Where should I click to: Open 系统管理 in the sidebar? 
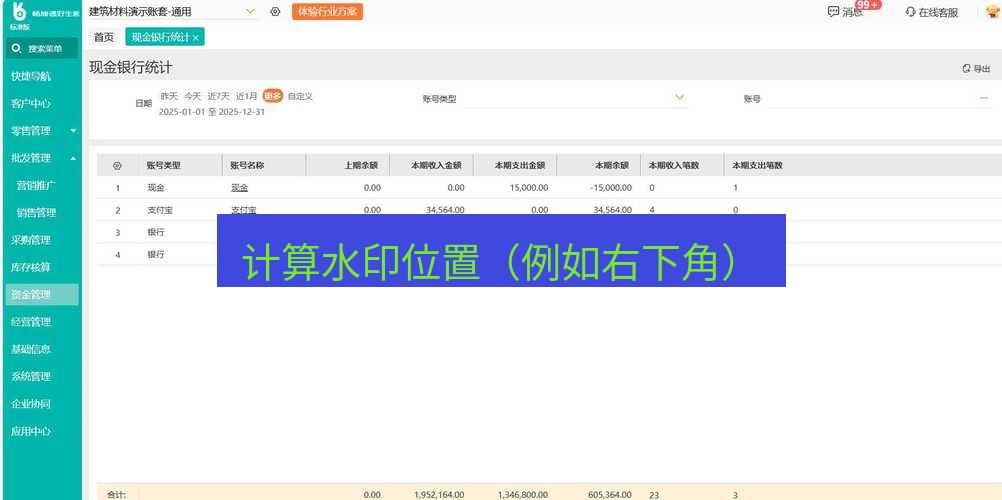point(31,377)
